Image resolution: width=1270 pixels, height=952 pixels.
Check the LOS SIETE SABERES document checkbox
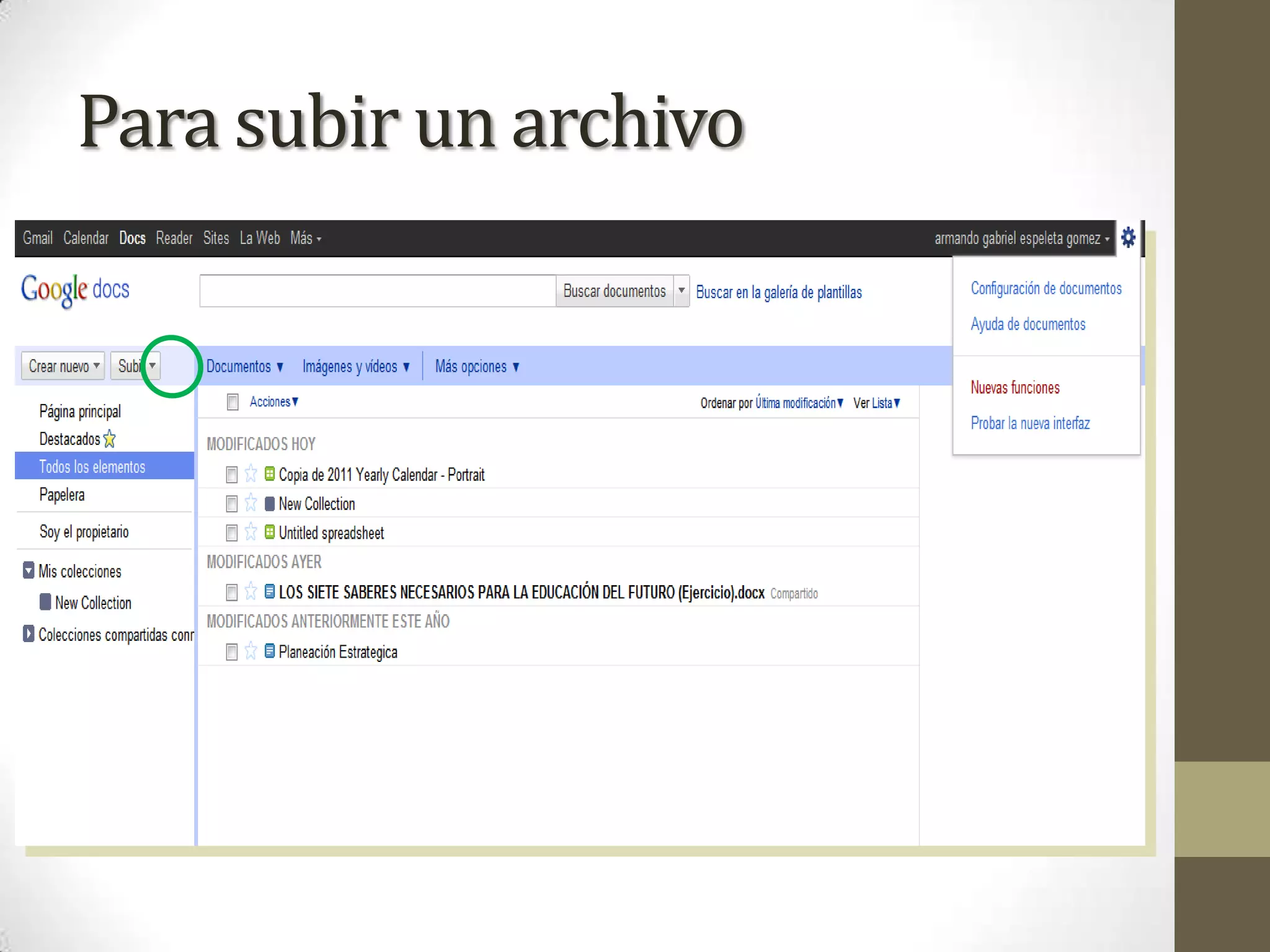click(x=231, y=593)
